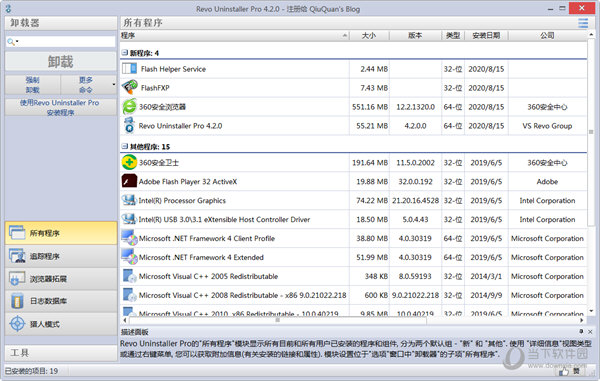Switch to the 浏览器拓展 tab
600x381 pixels.
(61, 278)
